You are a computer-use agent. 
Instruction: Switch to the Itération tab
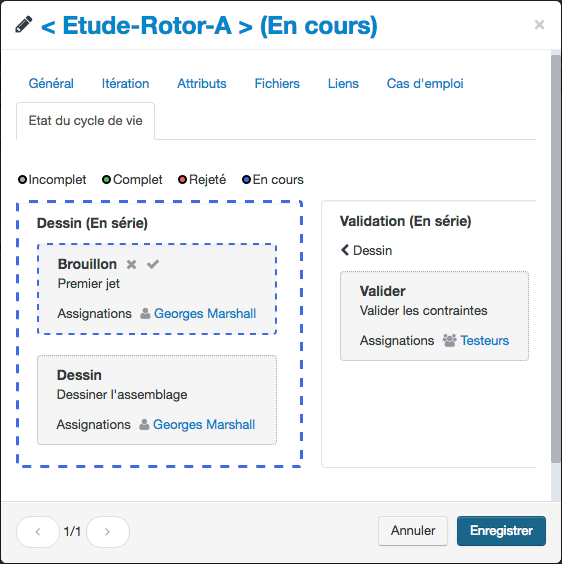coord(125,83)
